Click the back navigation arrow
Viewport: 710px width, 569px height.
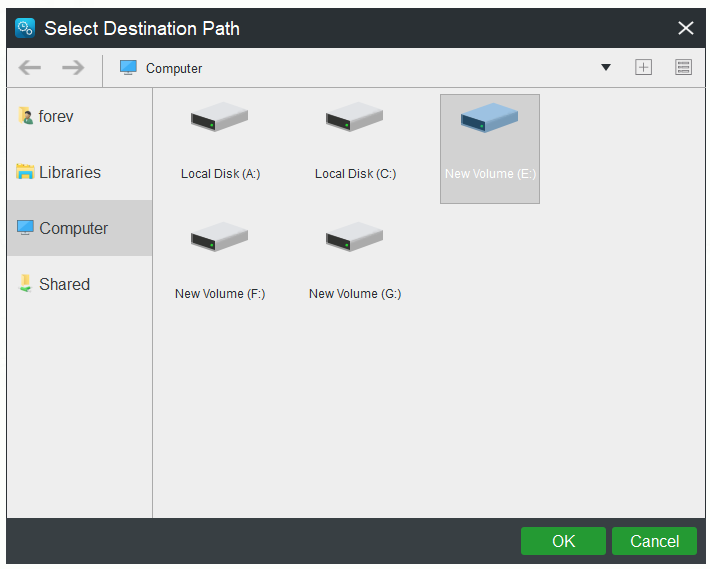(30, 68)
